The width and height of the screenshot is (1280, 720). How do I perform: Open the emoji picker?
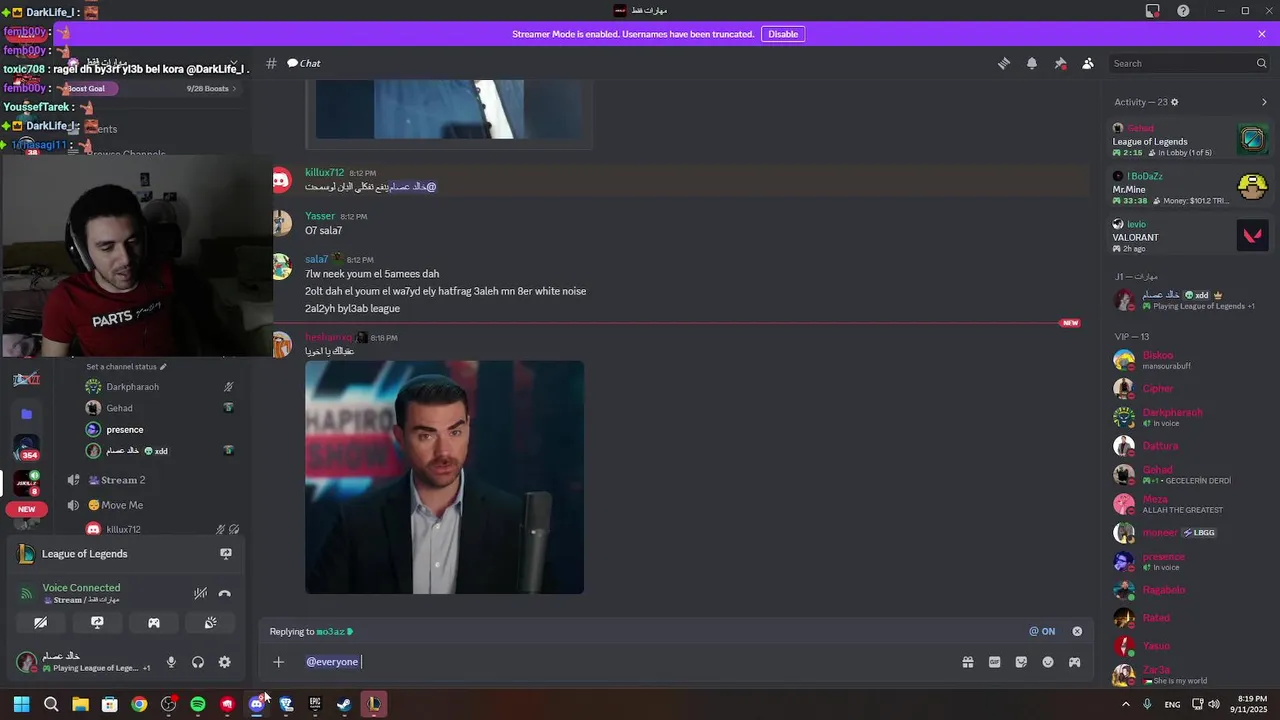click(x=1048, y=662)
